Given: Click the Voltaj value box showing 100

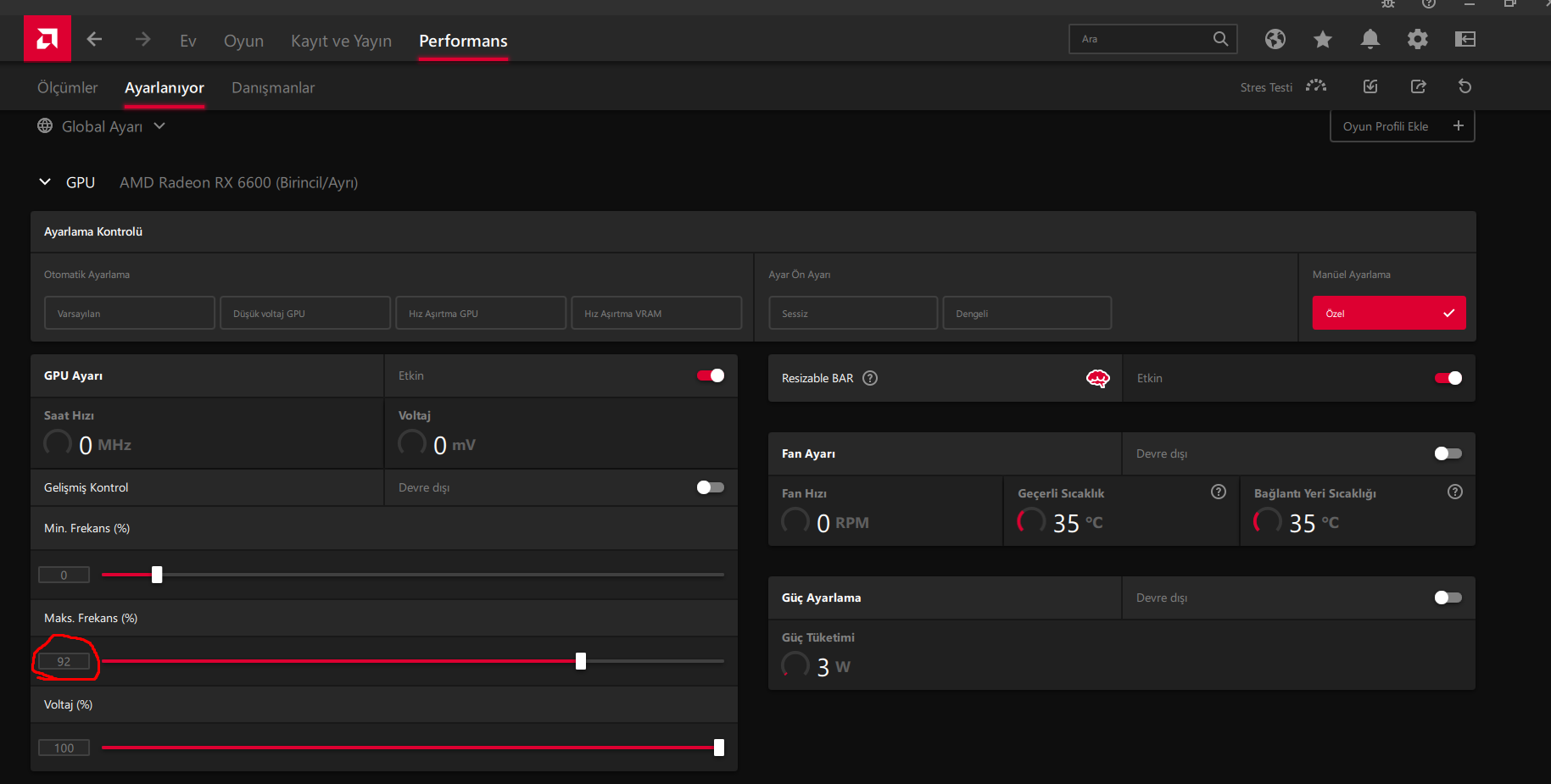Looking at the screenshot, I should pos(64,748).
